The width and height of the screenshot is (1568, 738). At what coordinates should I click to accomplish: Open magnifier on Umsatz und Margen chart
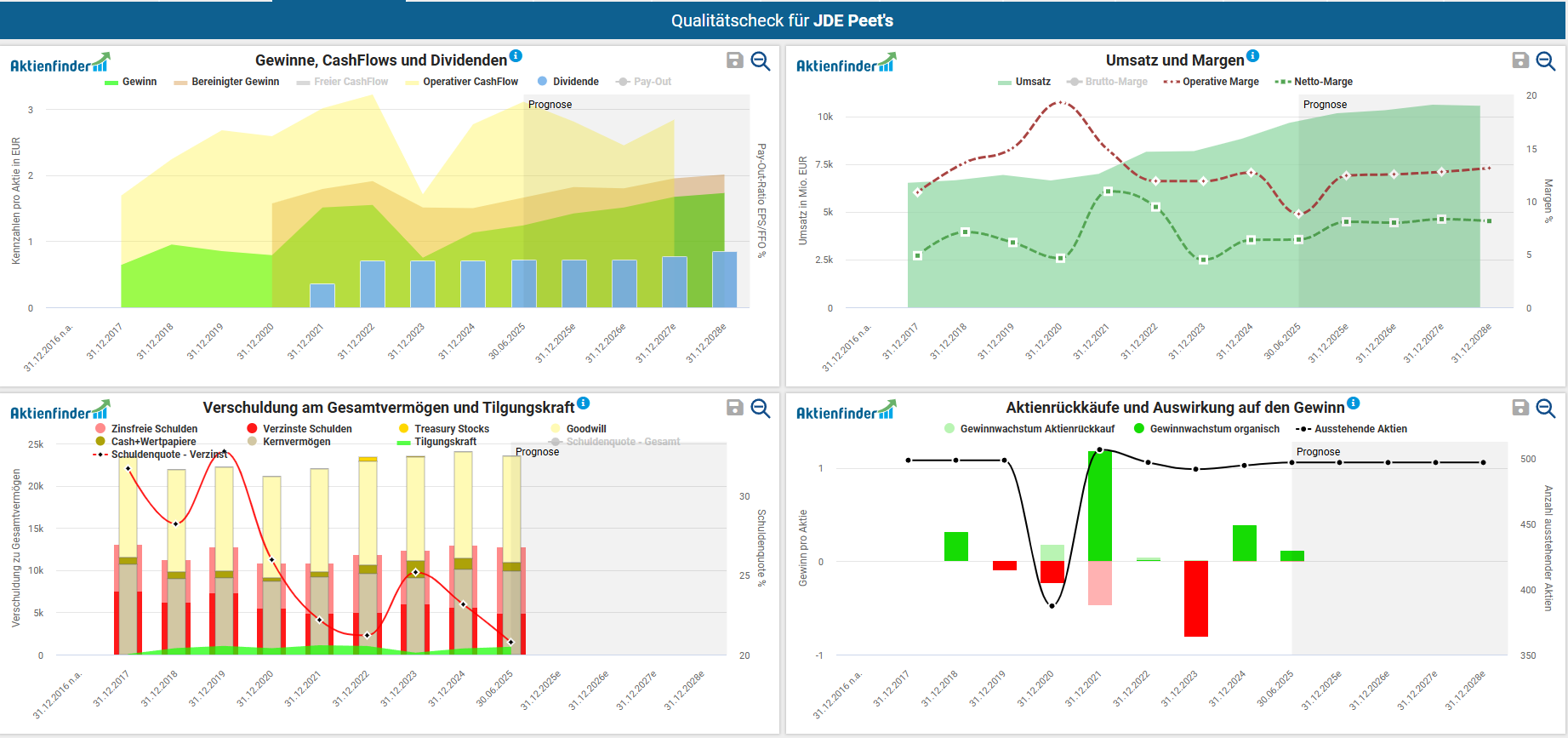[1546, 61]
